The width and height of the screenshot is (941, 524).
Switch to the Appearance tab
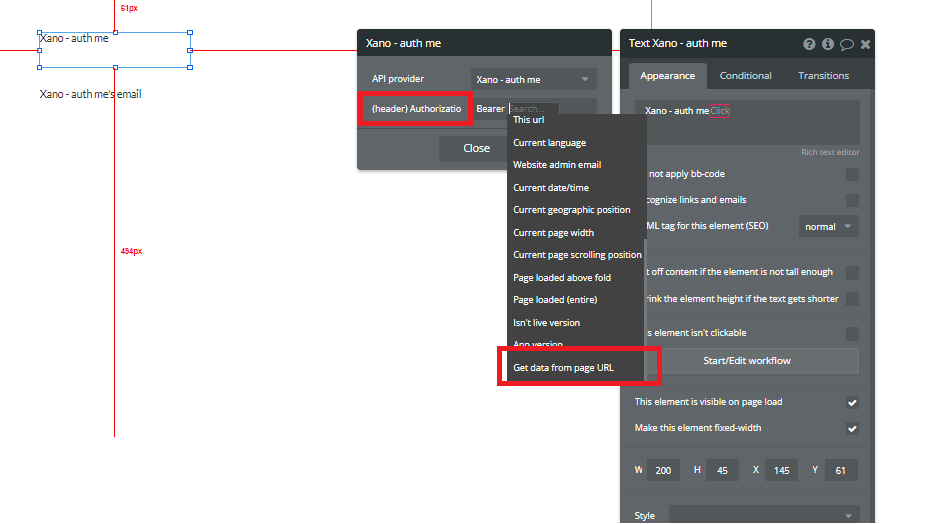(667, 76)
